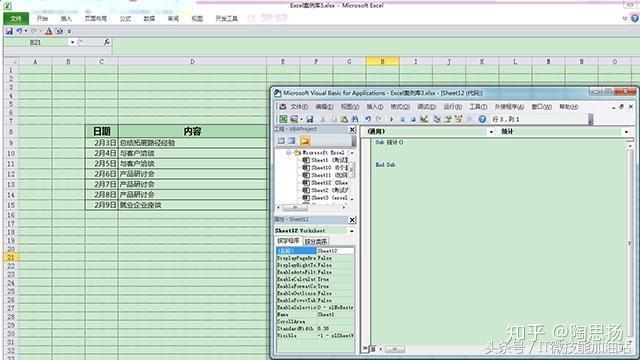Select Sheet12 in the project tree
640x360 pixels.
(x=325, y=182)
